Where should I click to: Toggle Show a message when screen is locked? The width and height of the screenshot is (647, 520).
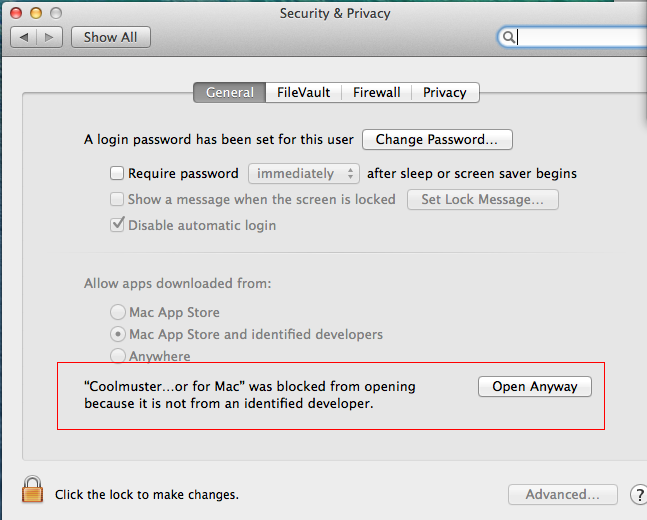pyautogui.click(x=117, y=199)
